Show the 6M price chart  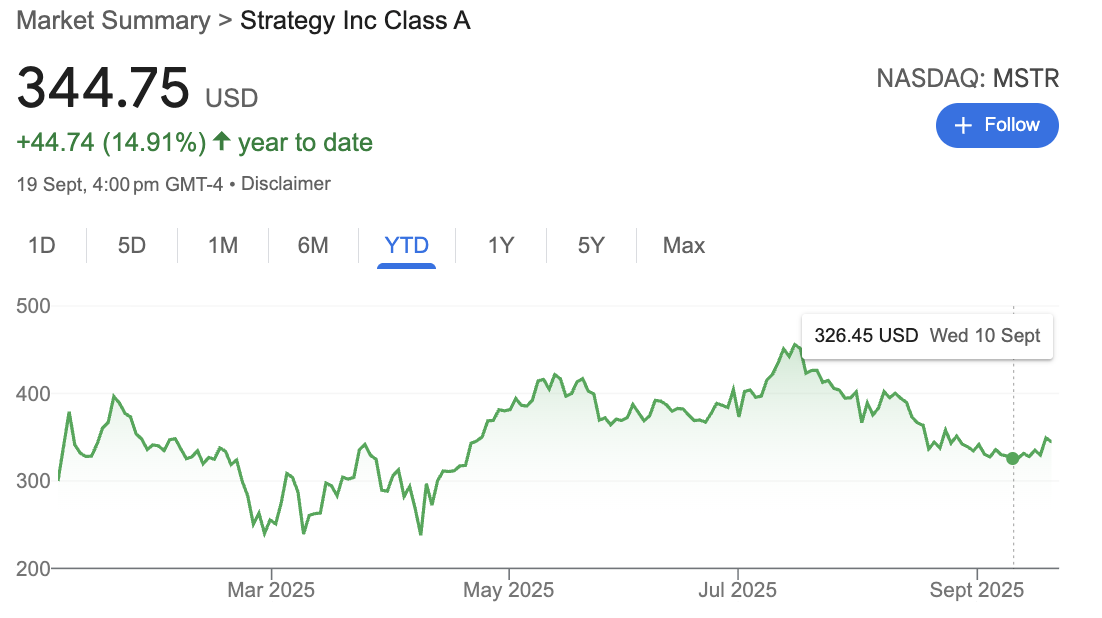click(x=313, y=245)
